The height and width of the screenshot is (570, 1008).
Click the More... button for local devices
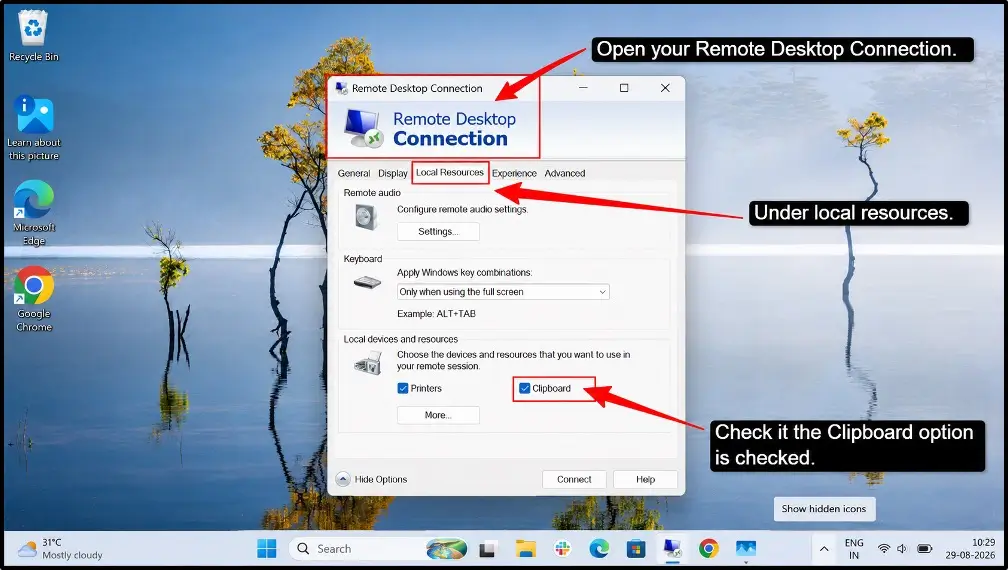pos(438,415)
